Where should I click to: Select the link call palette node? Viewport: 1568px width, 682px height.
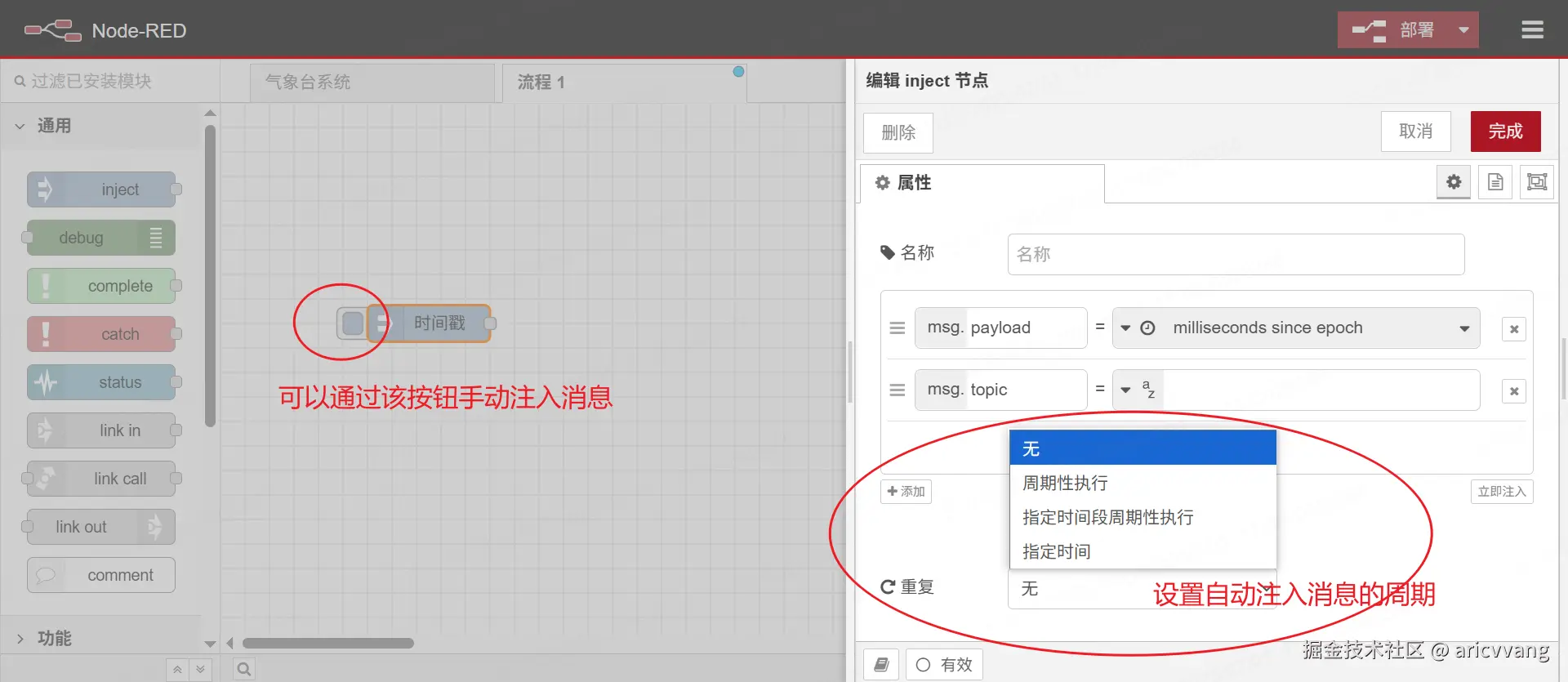[101, 479]
